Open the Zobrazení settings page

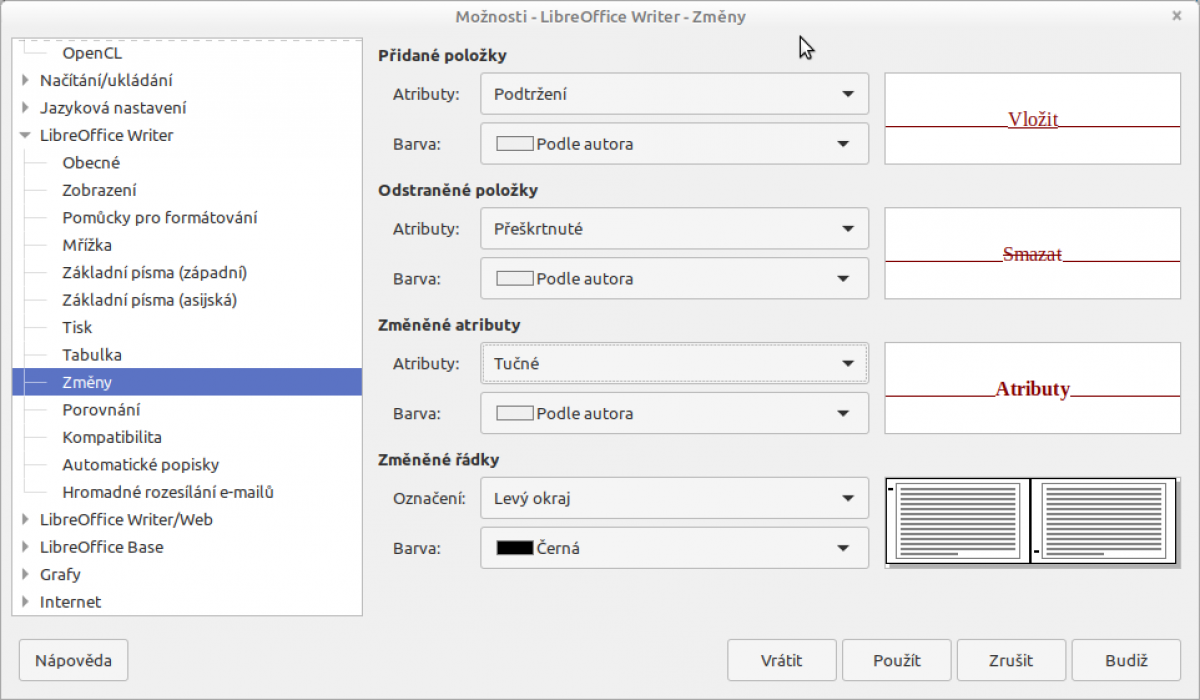pos(100,190)
